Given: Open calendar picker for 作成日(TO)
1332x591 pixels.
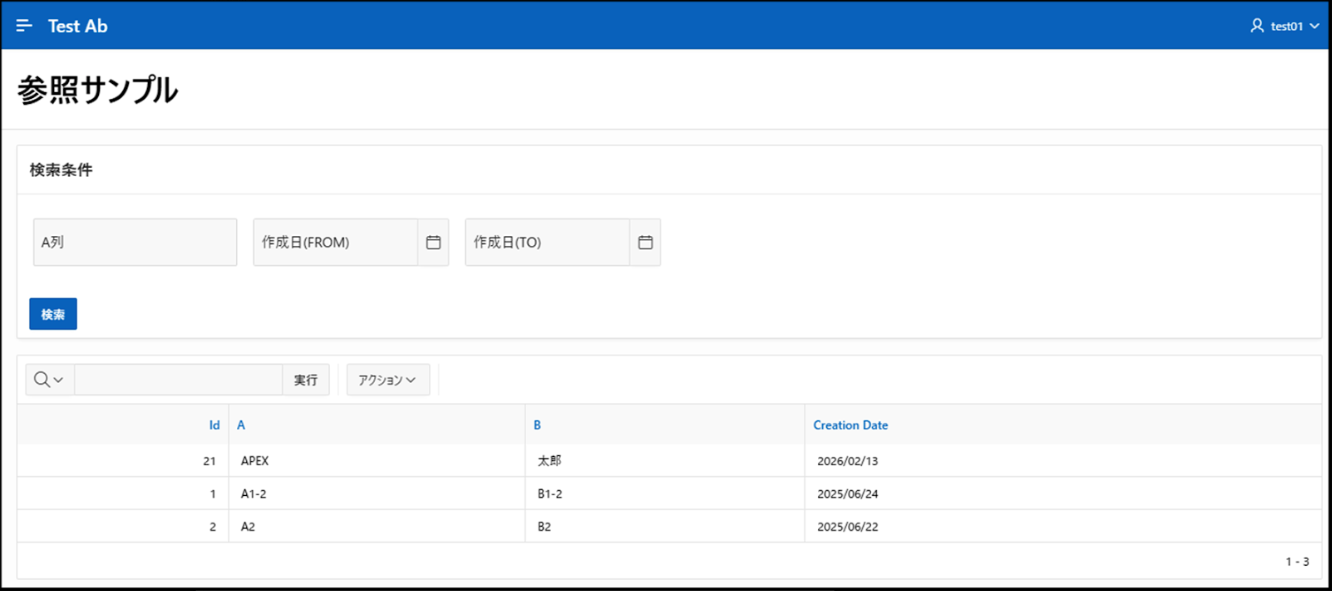Looking at the screenshot, I should coord(645,242).
